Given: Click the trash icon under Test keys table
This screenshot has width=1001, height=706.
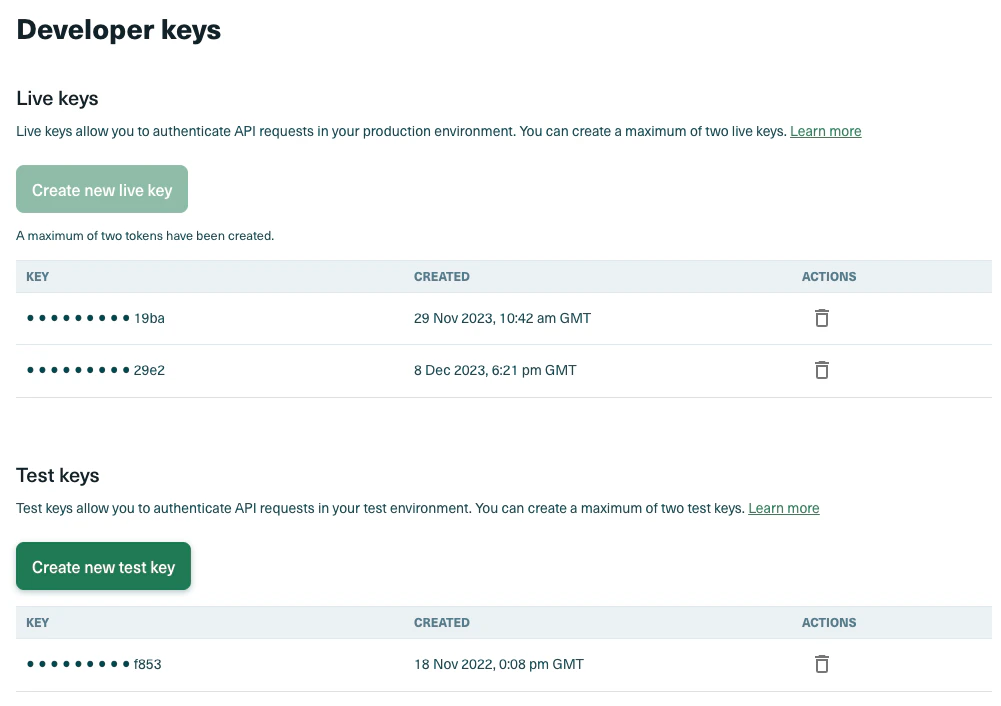Looking at the screenshot, I should point(821,664).
